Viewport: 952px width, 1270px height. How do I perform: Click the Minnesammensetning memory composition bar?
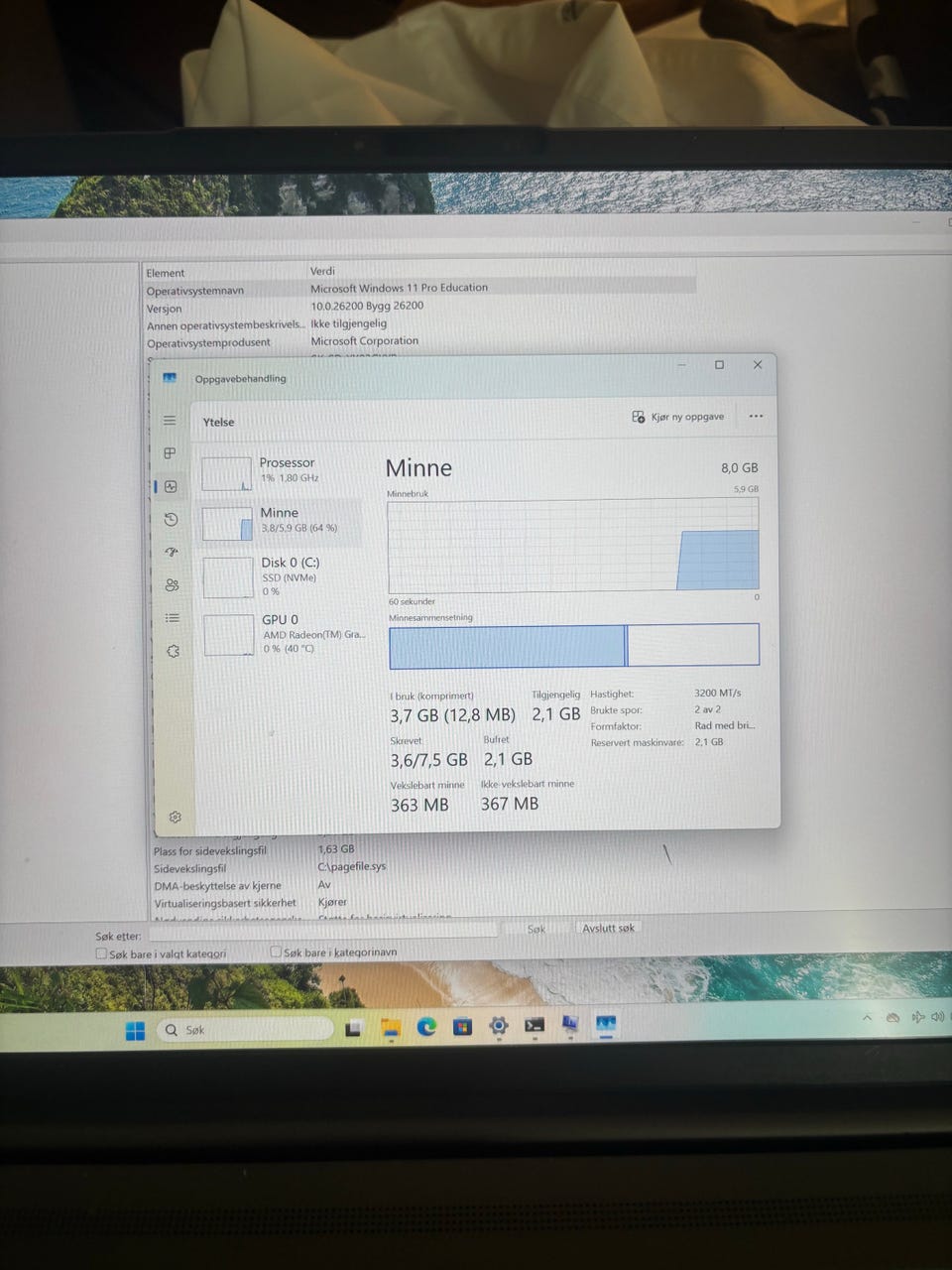574,645
